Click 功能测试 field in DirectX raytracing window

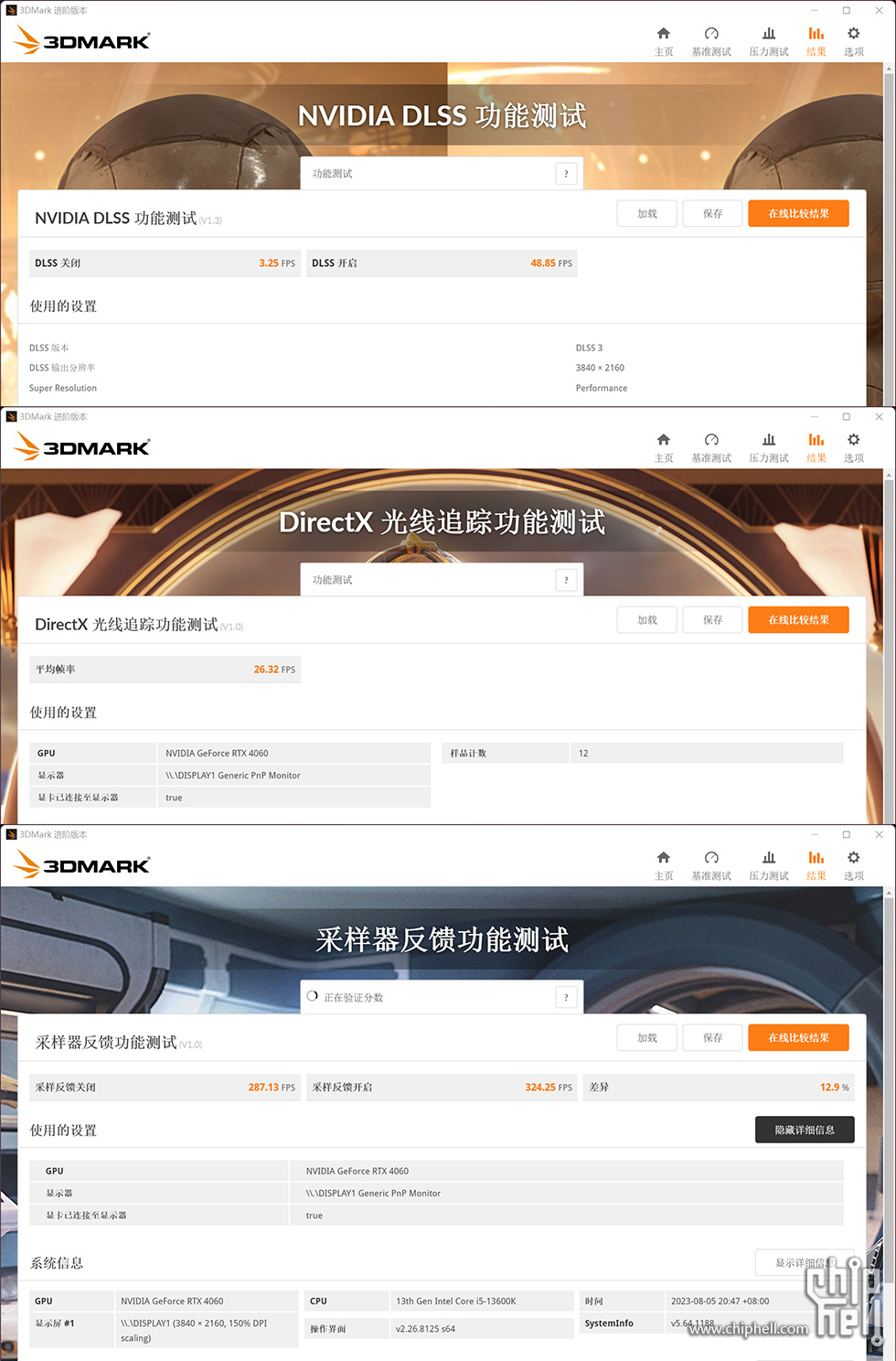(x=442, y=580)
